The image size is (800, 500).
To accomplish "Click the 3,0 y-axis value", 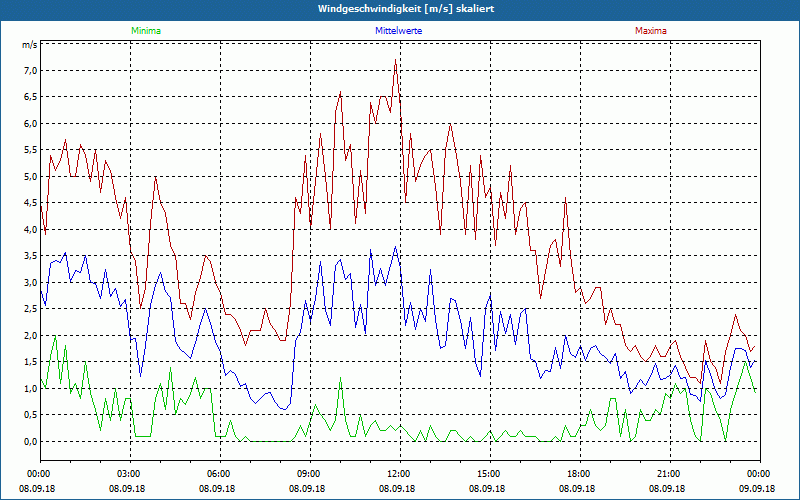I will [x=31, y=283].
